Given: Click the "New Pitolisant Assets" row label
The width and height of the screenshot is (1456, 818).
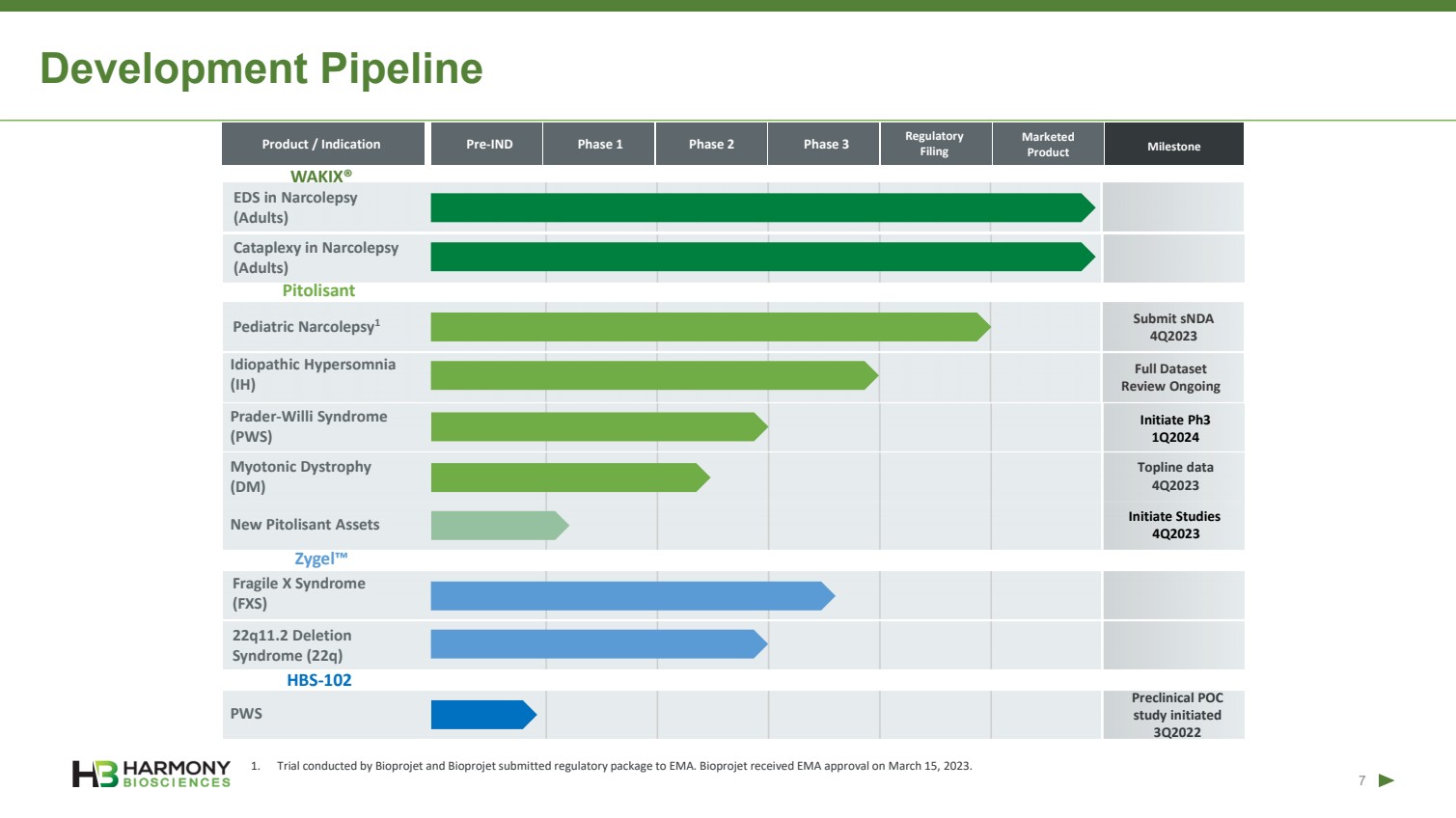Looking at the screenshot, I should point(305,525).
